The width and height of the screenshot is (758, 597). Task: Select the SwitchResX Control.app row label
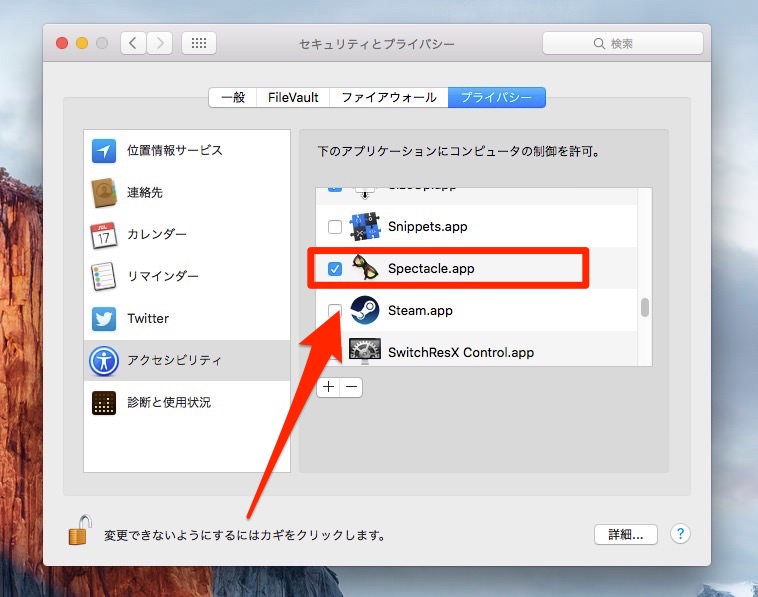[461, 352]
